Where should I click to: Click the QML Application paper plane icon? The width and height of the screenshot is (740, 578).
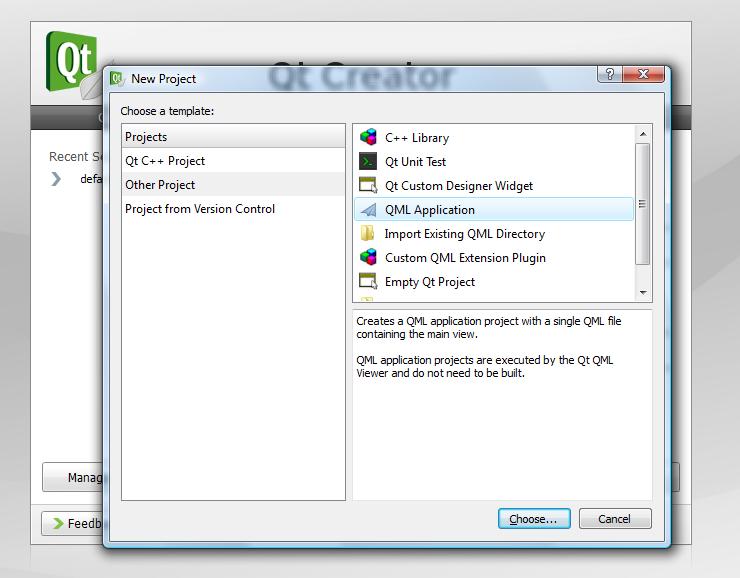(x=368, y=209)
